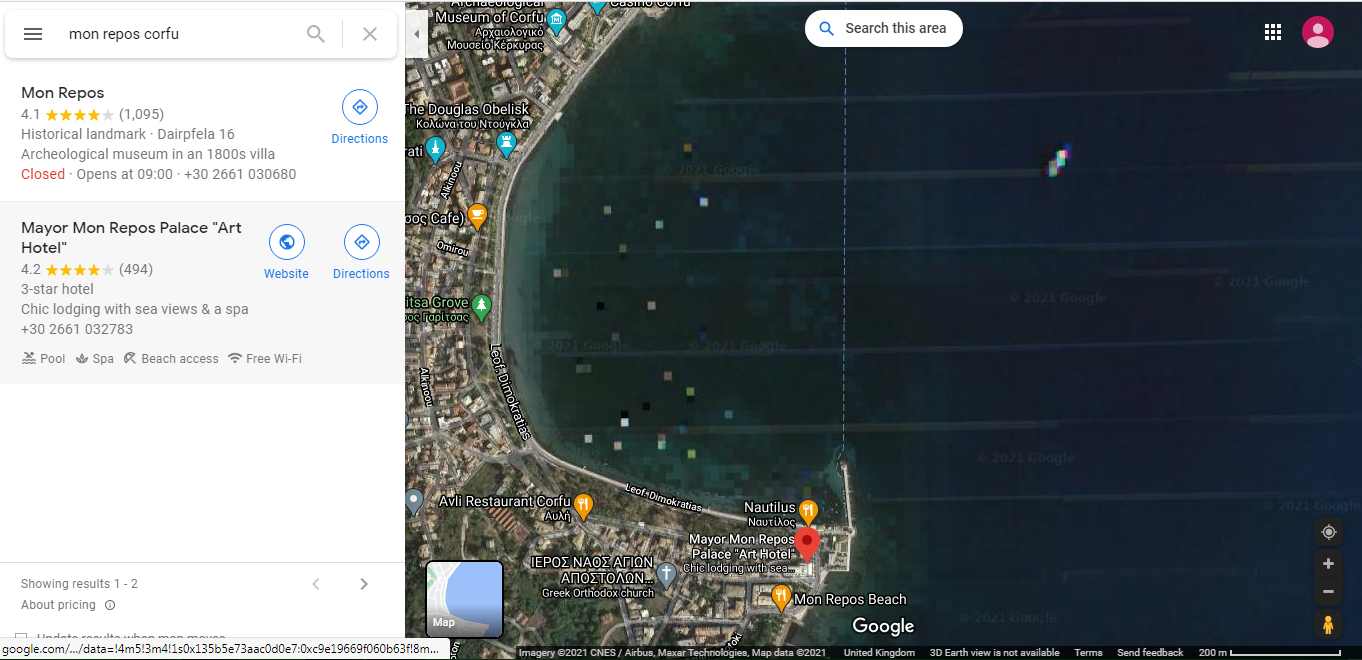Click the 'Beach access' amenity label

coord(180,359)
